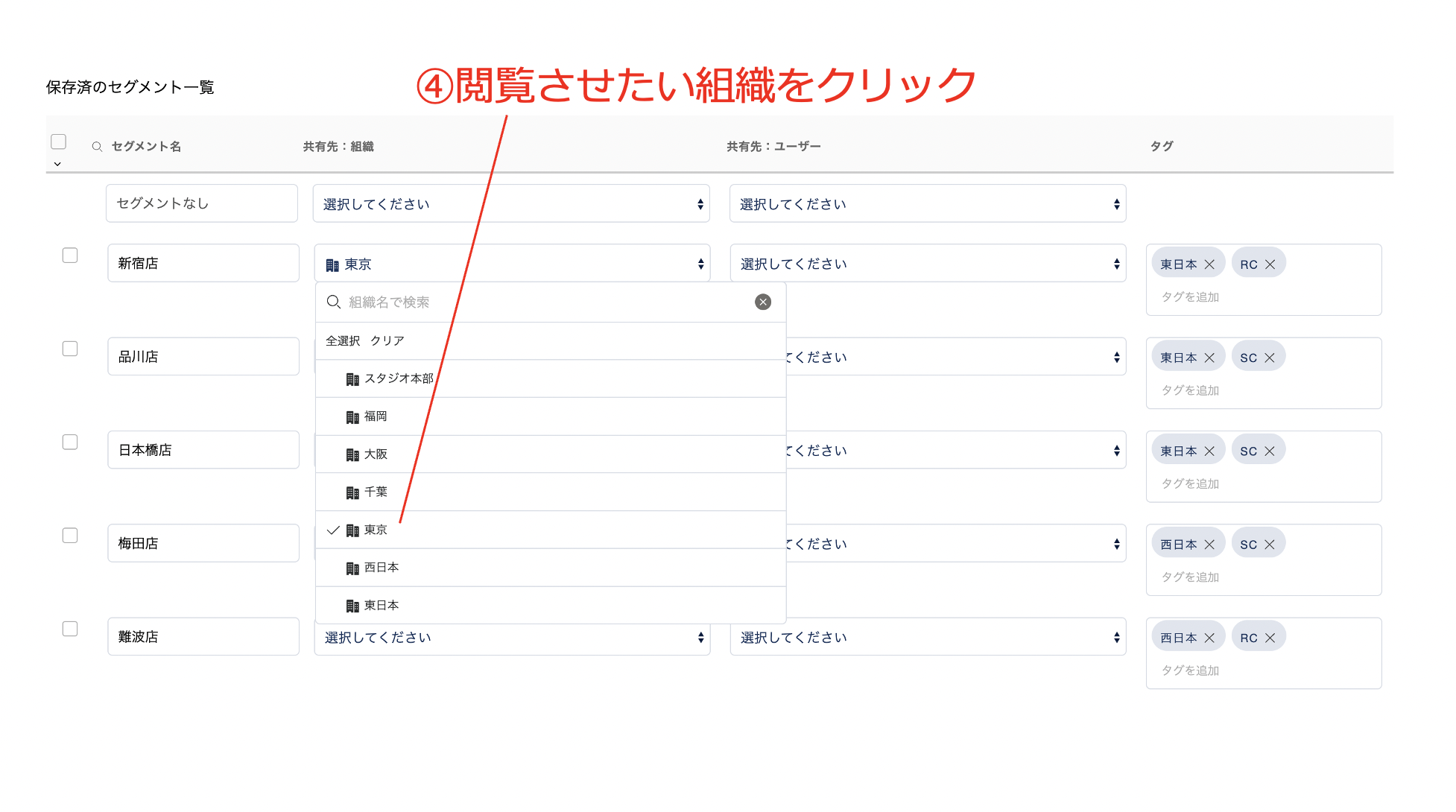Click タグを追加 in 日本橋店 row
Image resolution: width=1456 pixels, height=812 pixels.
tap(1190, 483)
